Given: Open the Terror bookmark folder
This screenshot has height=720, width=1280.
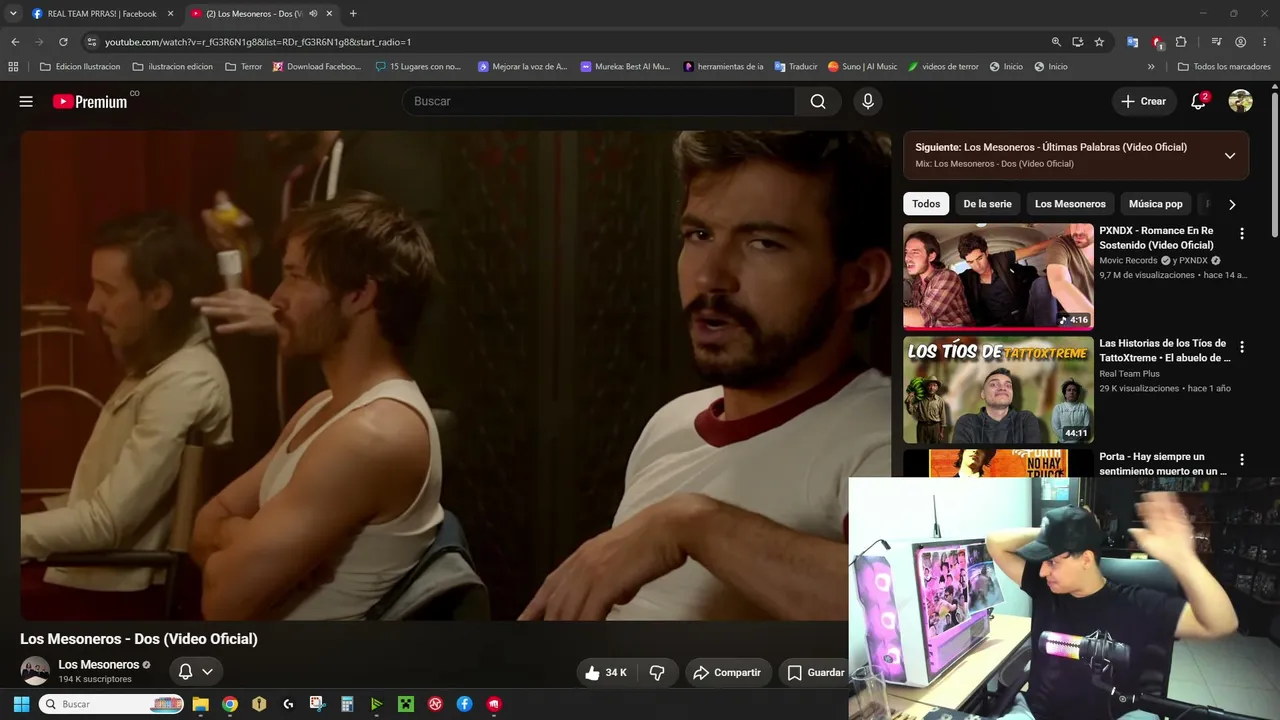Looking at the screenshot, I should (x=244, y=67).
